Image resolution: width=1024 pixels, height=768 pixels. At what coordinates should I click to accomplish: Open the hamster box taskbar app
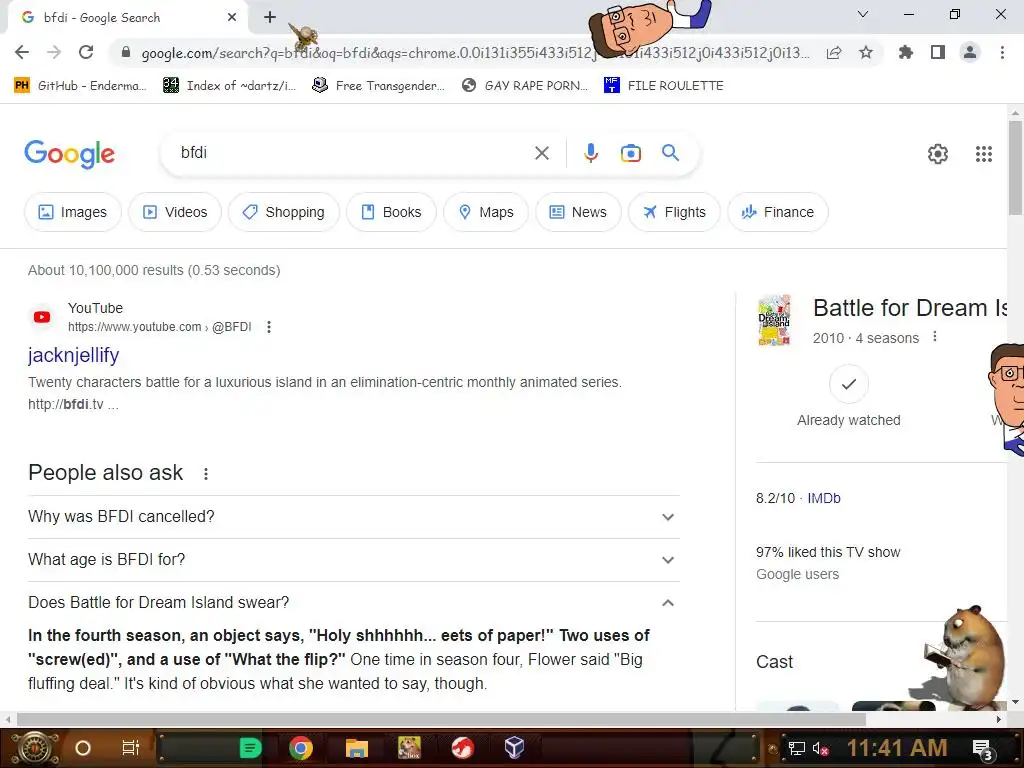(409, 748)
